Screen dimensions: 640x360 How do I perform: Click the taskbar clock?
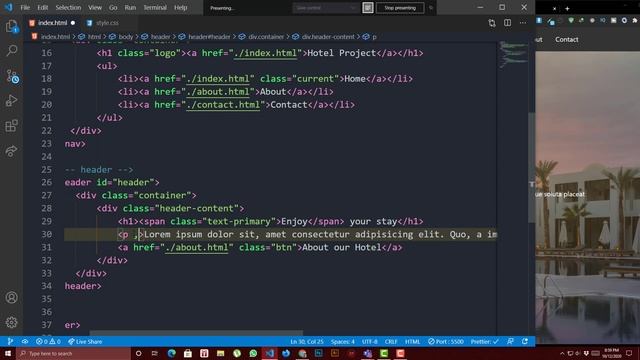[612, 353]
